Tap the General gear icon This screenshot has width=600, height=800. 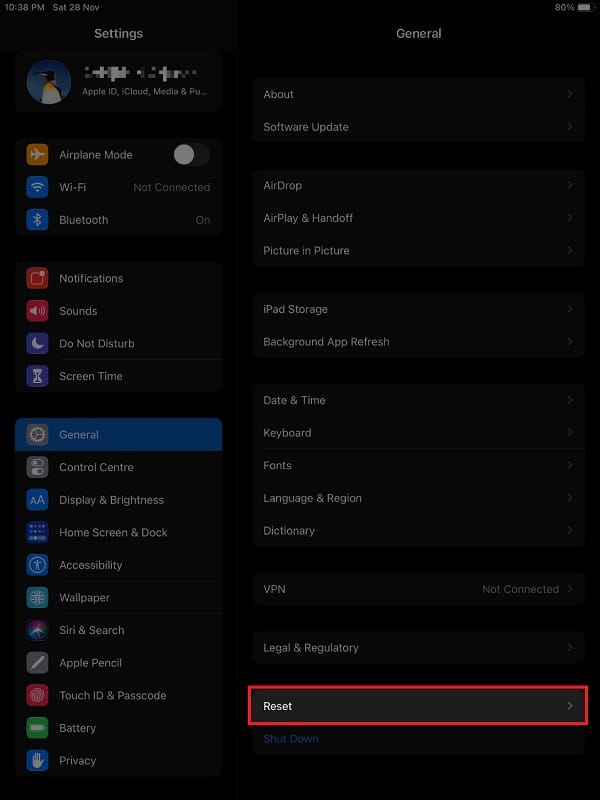37,435
